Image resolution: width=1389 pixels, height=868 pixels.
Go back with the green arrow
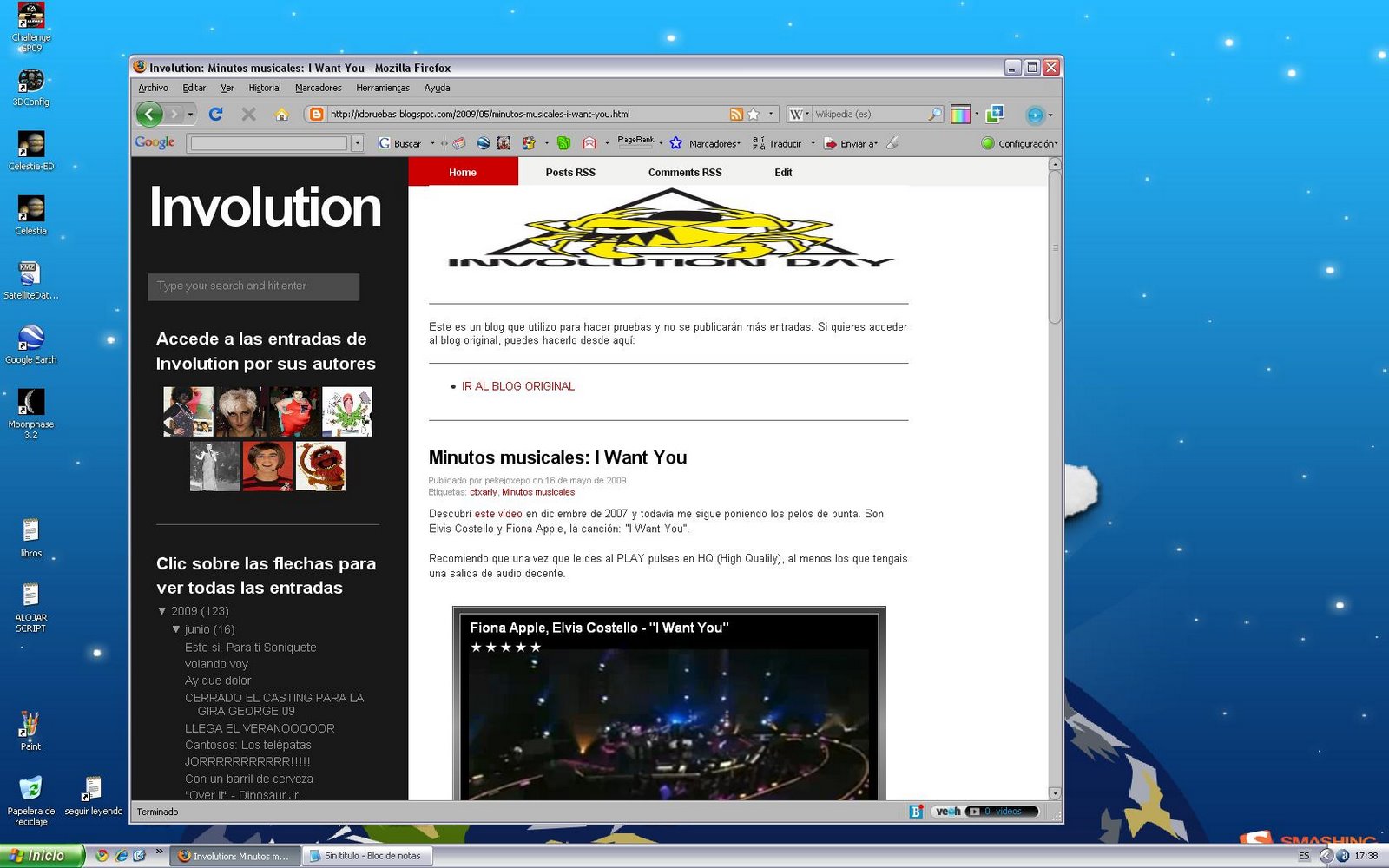[x=149, y=114]
